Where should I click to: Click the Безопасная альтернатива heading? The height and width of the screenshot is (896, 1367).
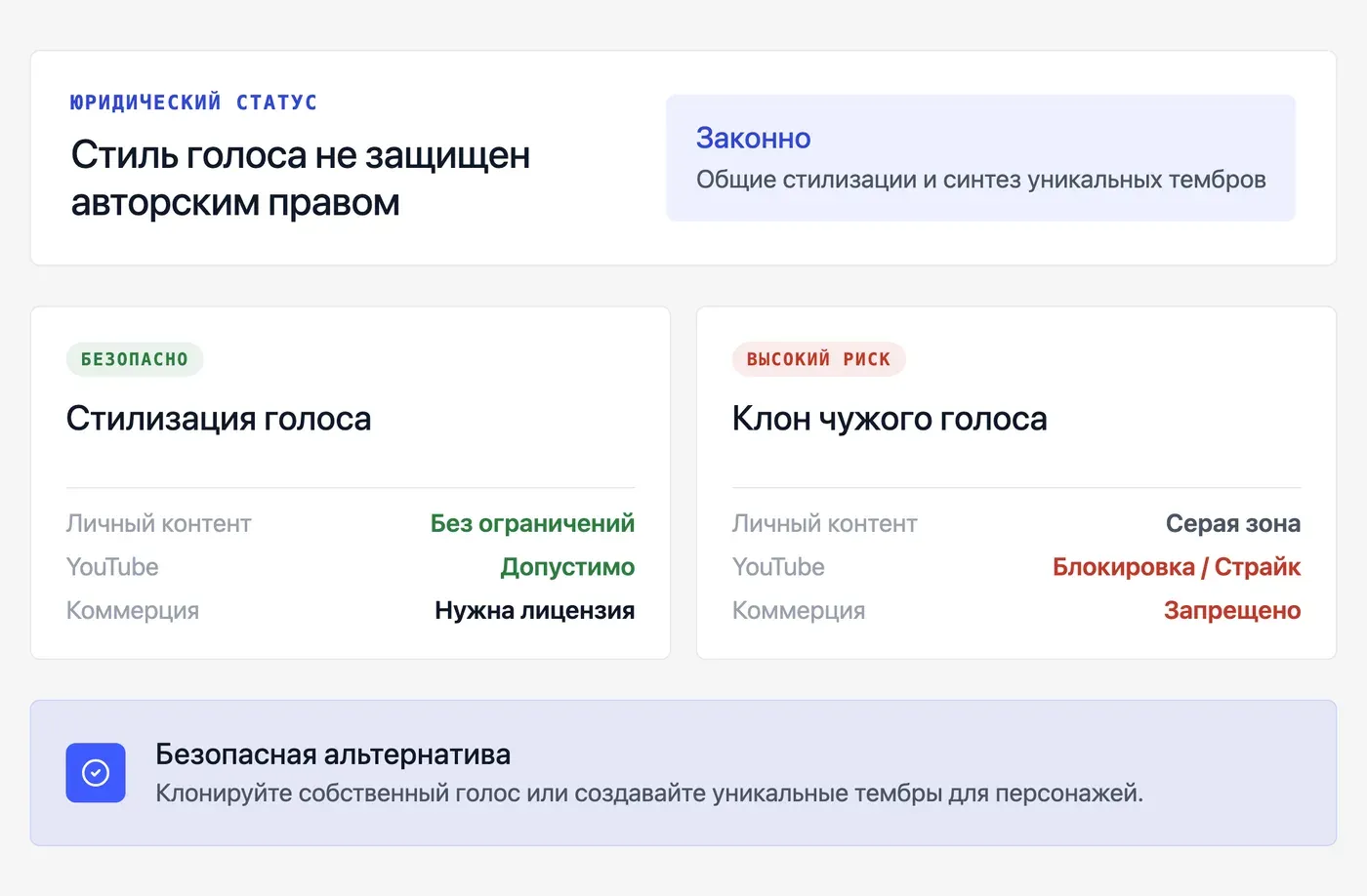point(333,754)
